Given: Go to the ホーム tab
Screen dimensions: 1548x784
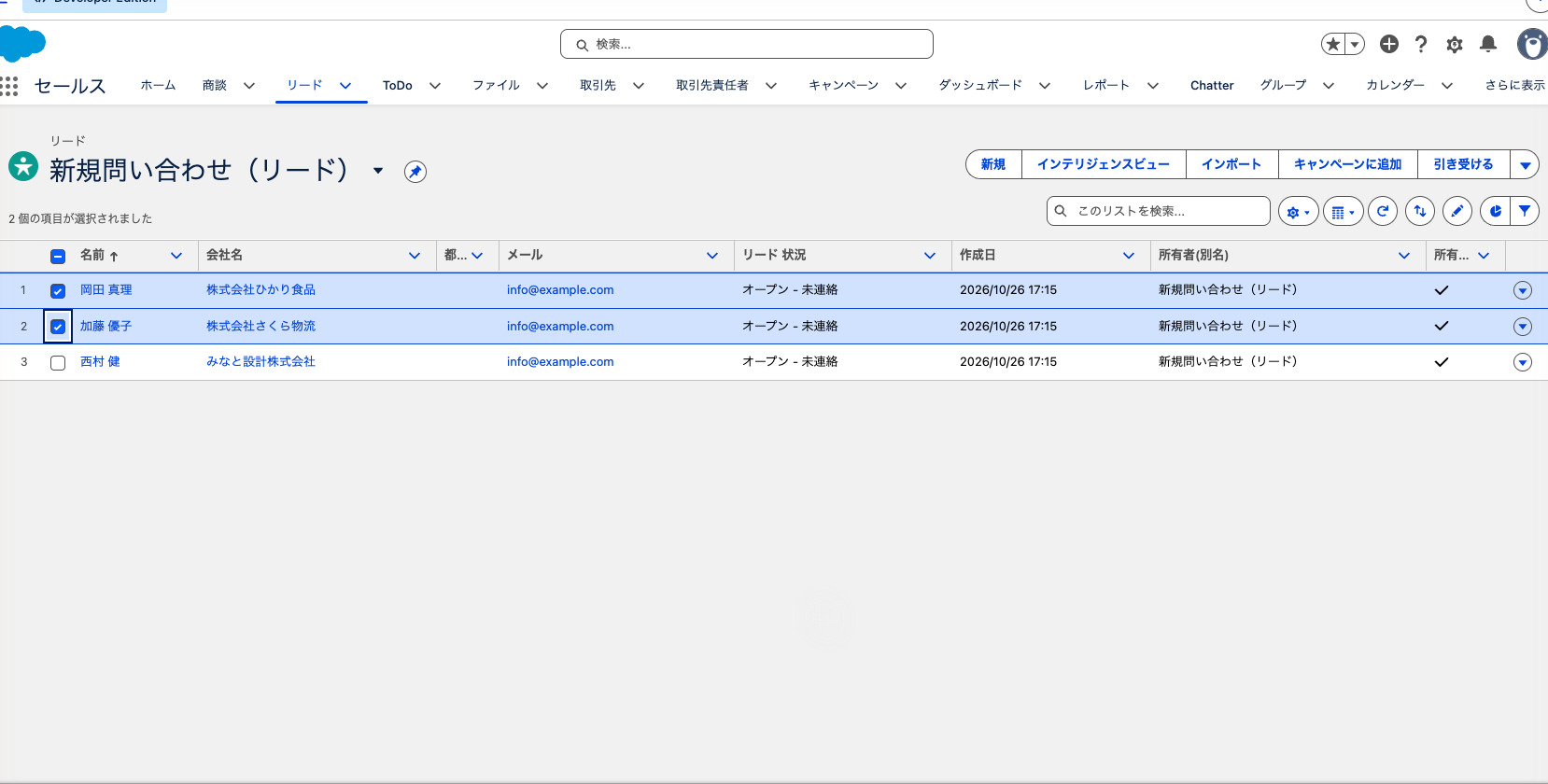Looking at the screenshot, I should 158,85.
